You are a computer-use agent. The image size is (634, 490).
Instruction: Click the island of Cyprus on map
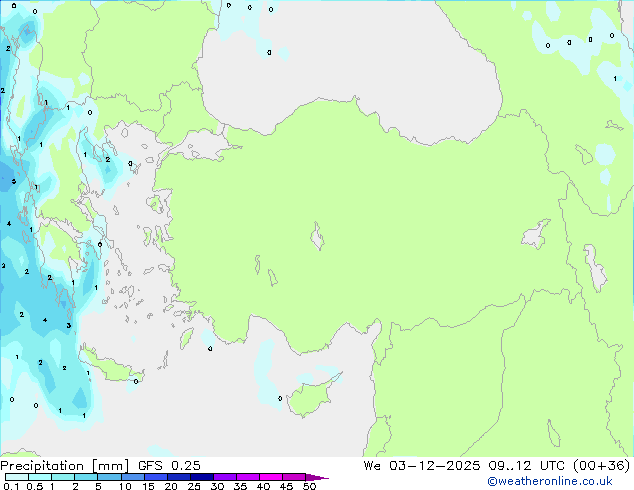pos(311,396)
